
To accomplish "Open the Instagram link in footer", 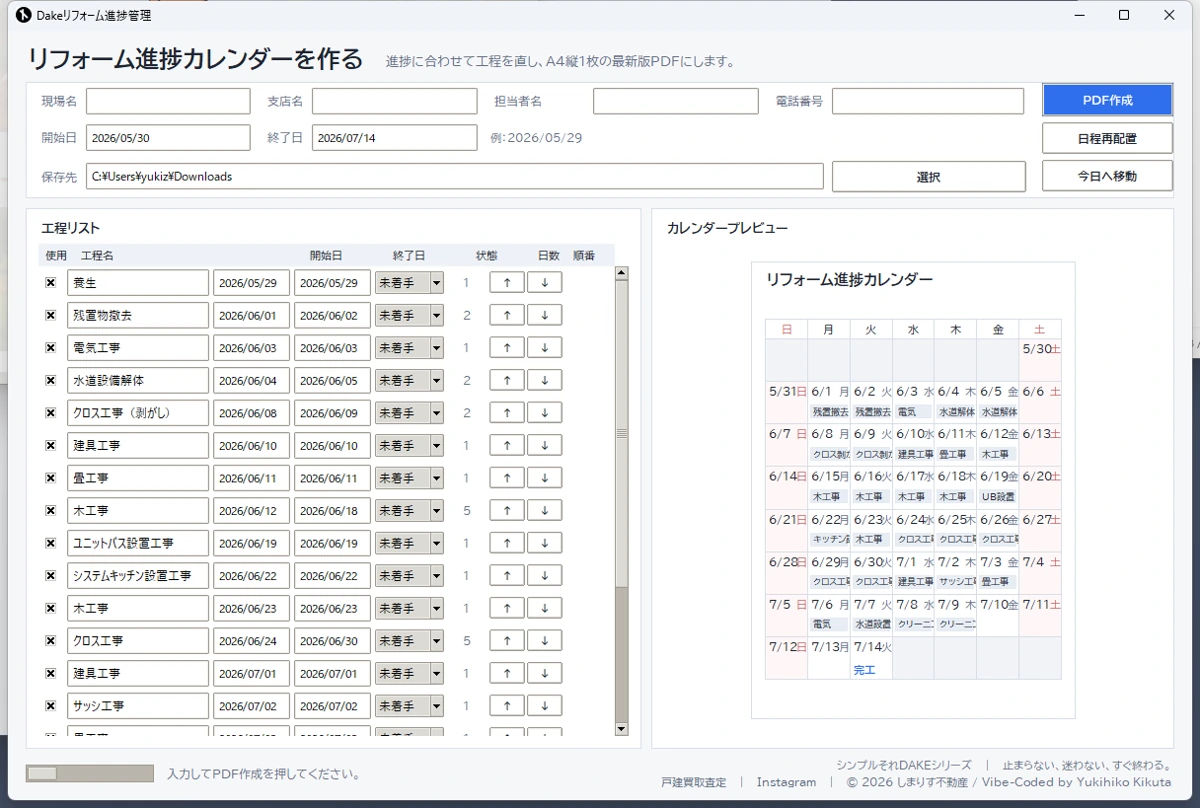I will point(786,782).
